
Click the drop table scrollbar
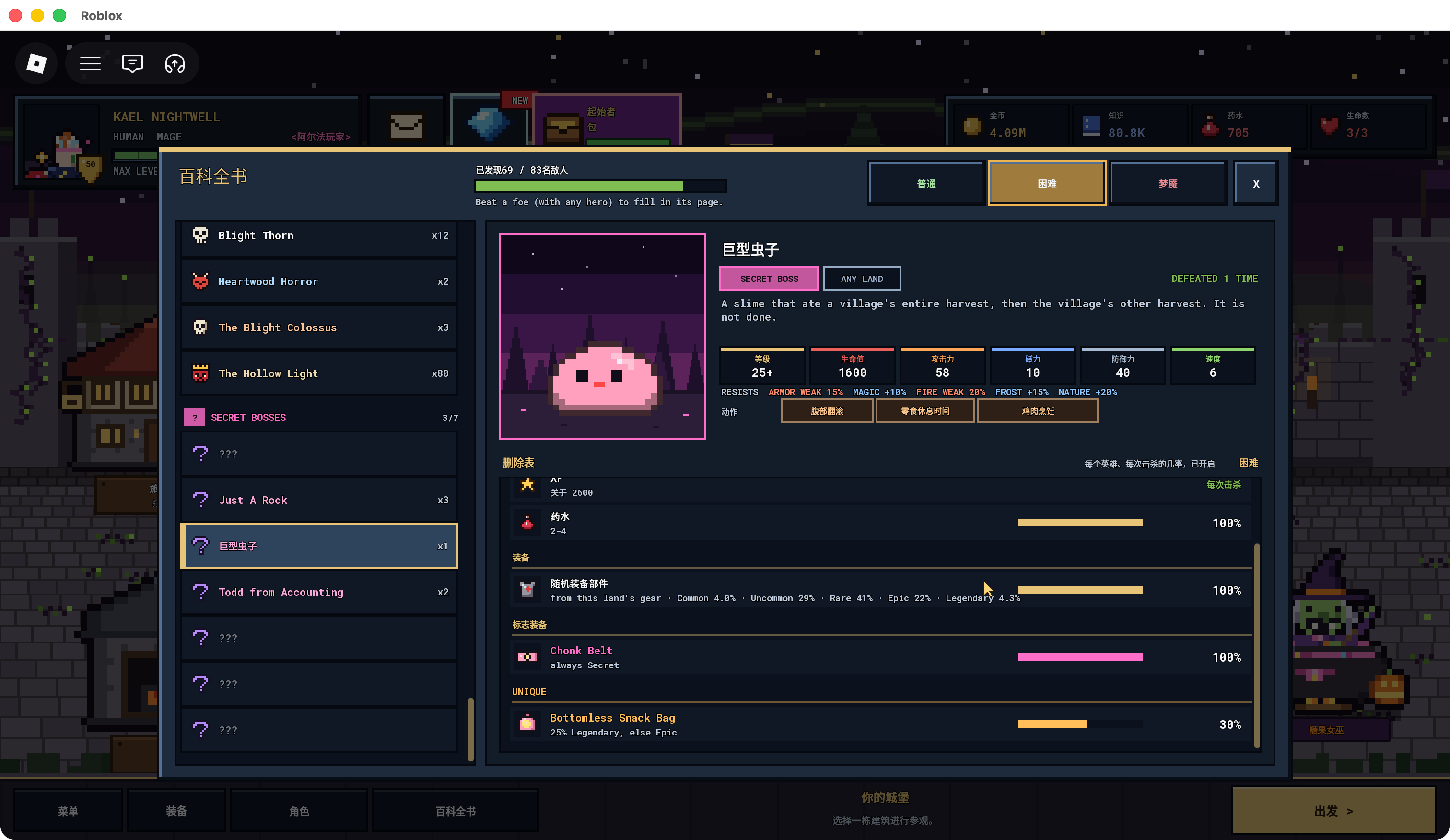tap(1257, 645)
